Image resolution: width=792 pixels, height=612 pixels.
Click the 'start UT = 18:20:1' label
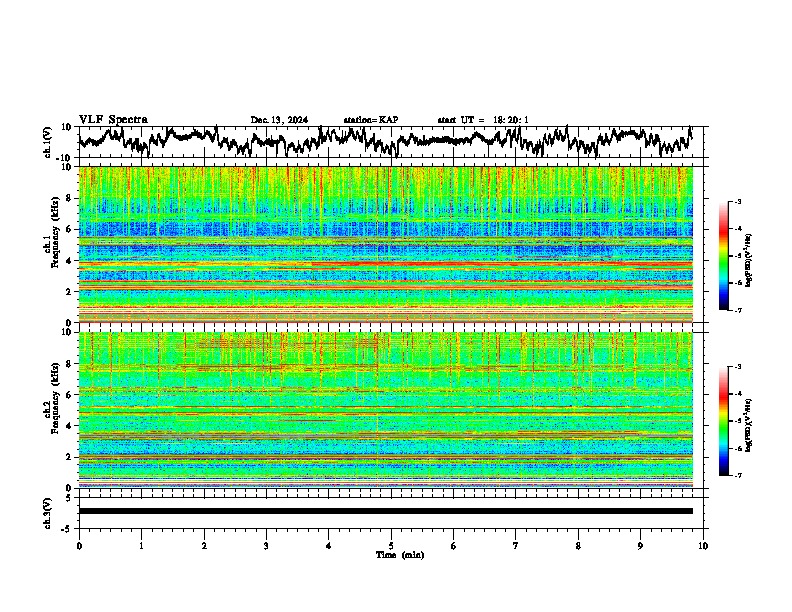point(483,120)
